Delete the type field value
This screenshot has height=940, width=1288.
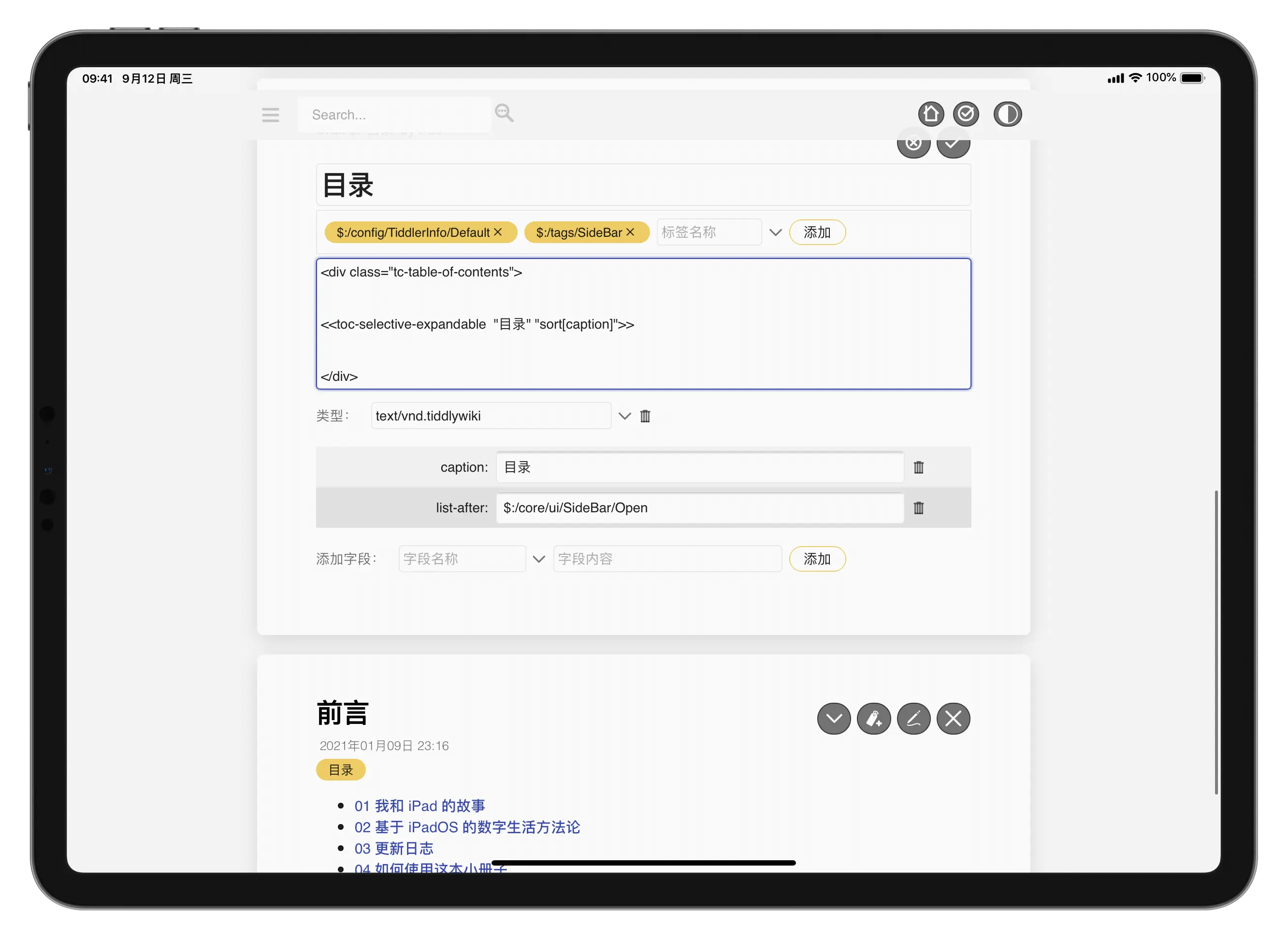645,416
